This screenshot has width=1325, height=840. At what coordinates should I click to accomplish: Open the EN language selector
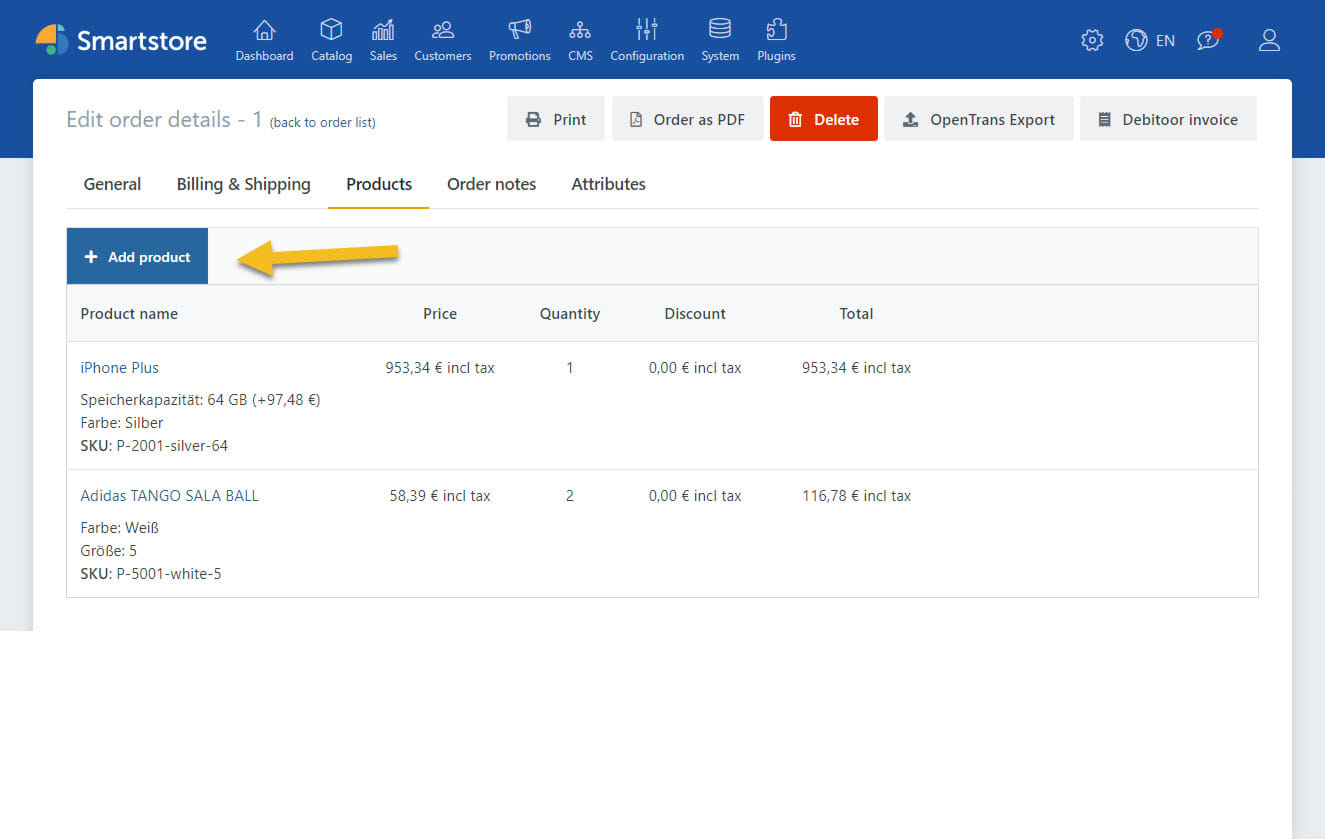(1150, 40)
